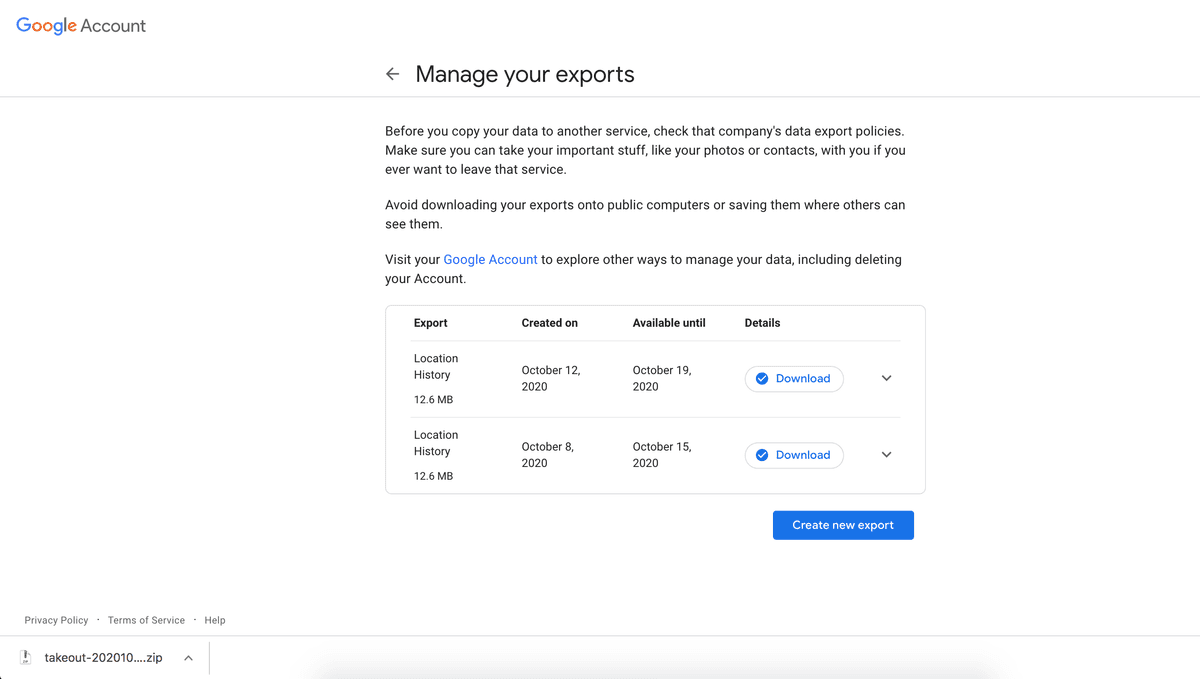Open the Terms of Service footer link
This screenshot has width=1200, height=679.
pyautogui.click(x=146, y=620)
